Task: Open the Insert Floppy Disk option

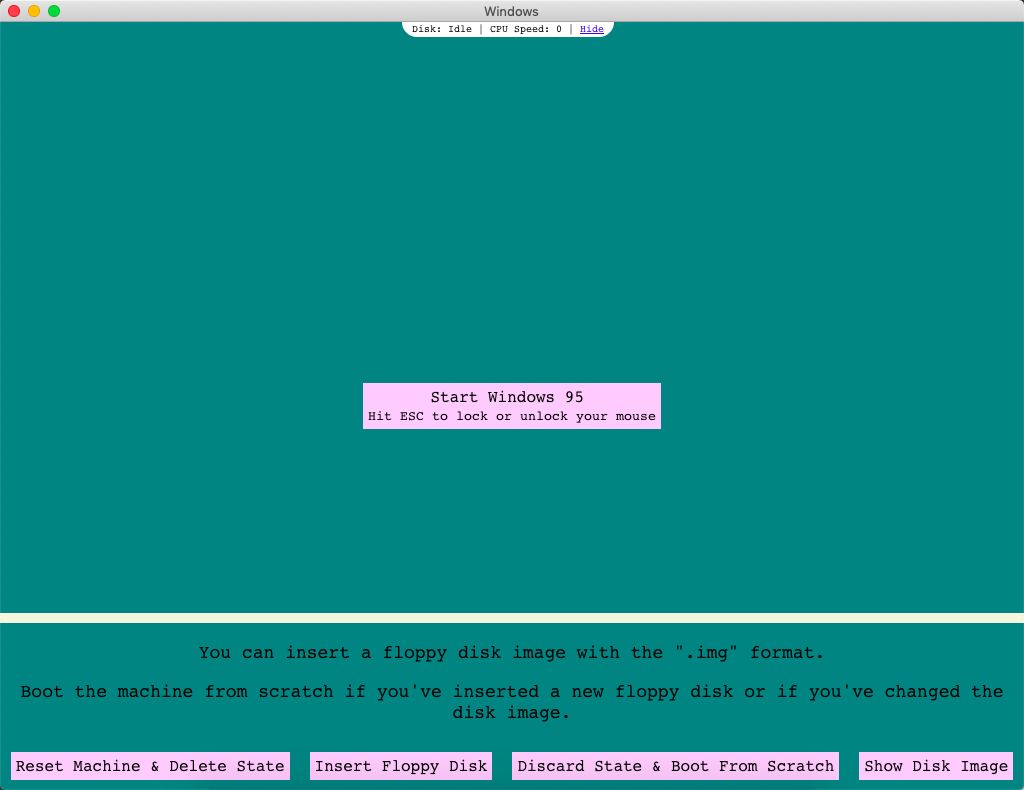Action: click(x=401, y=766)
